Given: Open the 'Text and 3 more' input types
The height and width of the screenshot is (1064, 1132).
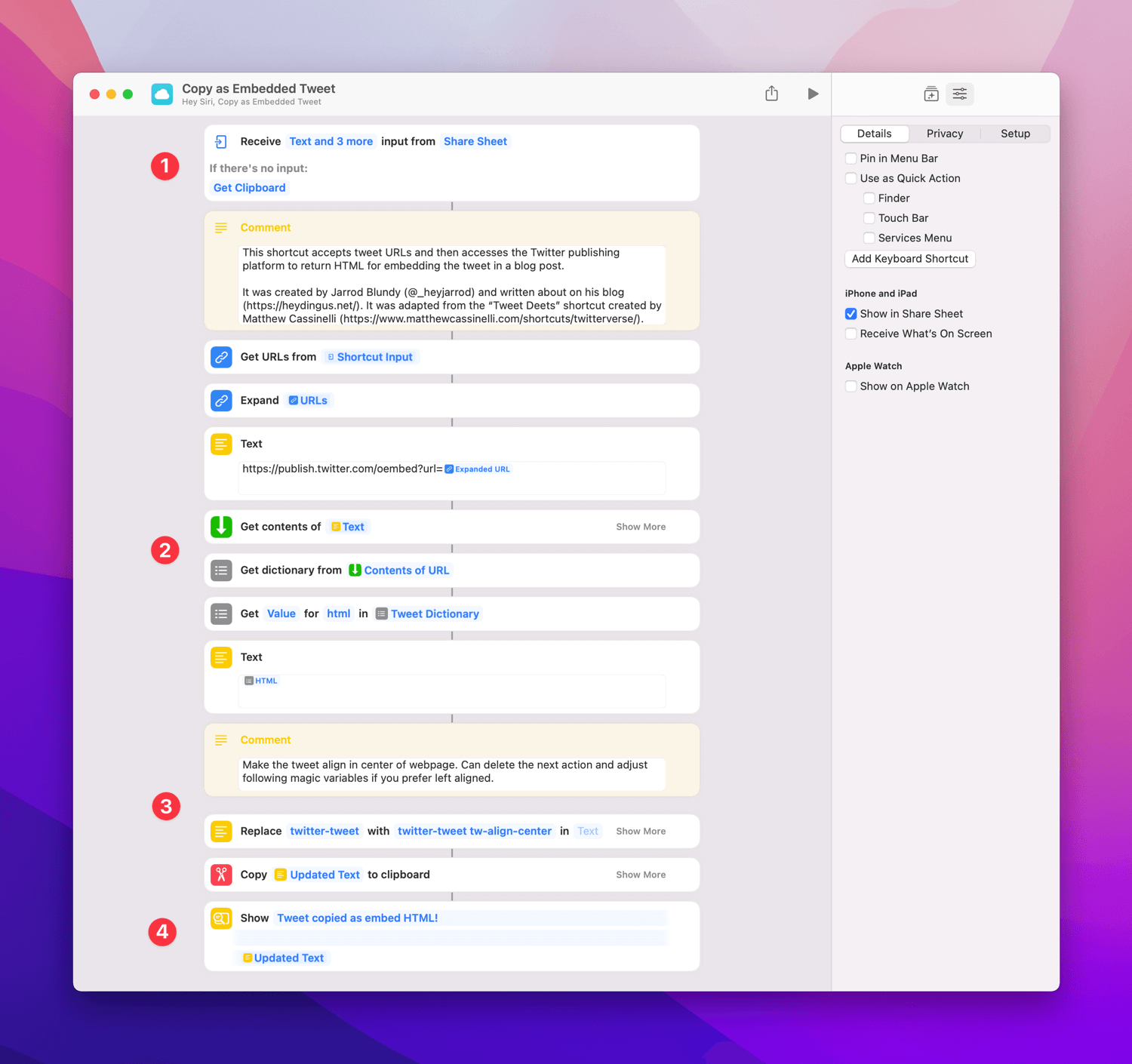Looking at the screenshot, I should [331, 142].
